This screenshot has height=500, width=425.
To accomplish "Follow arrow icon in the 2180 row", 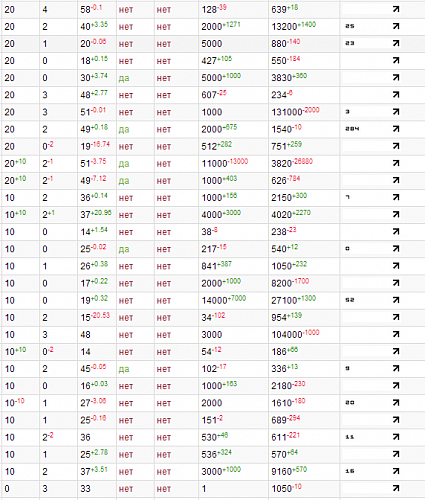I will (396, 385).
